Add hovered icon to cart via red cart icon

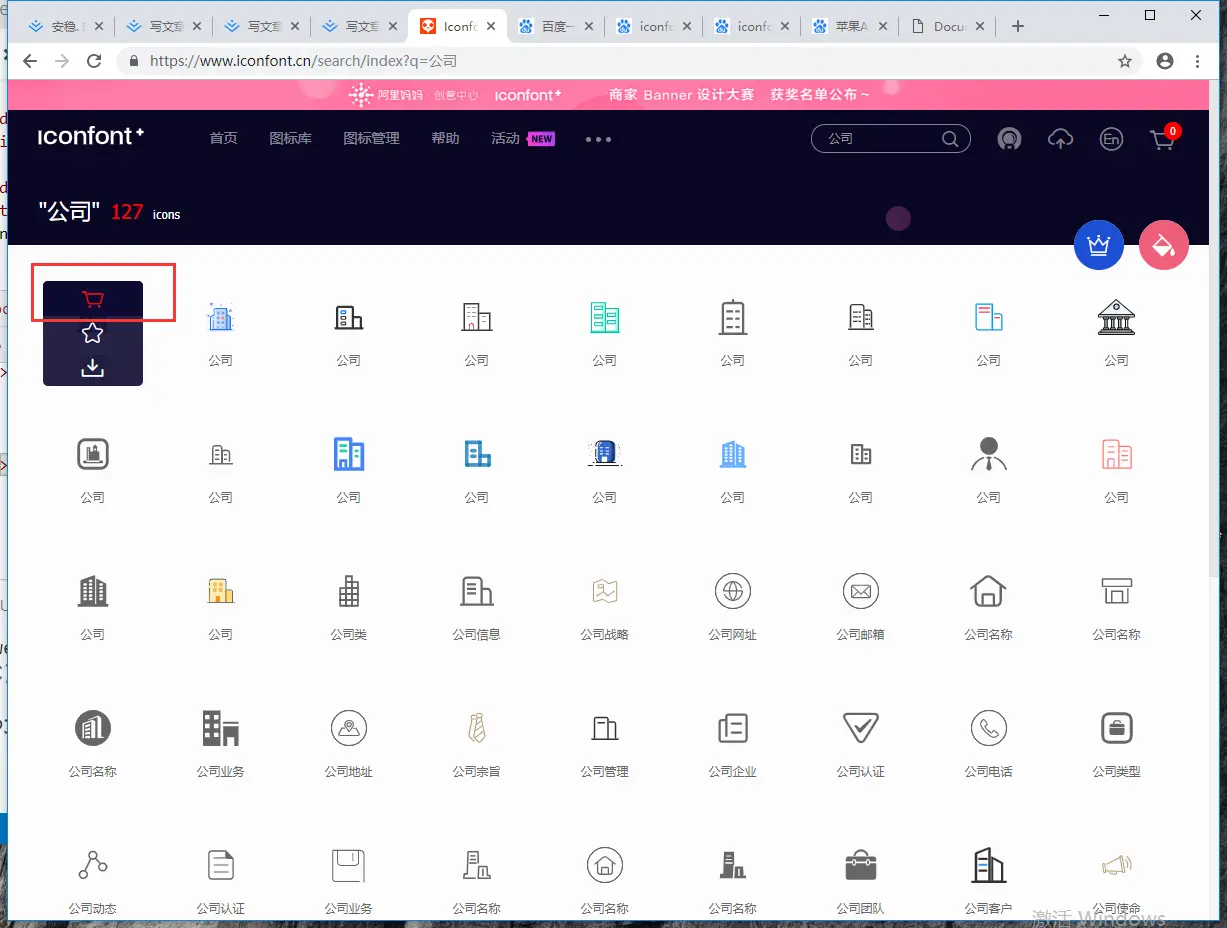pos(93,299)
